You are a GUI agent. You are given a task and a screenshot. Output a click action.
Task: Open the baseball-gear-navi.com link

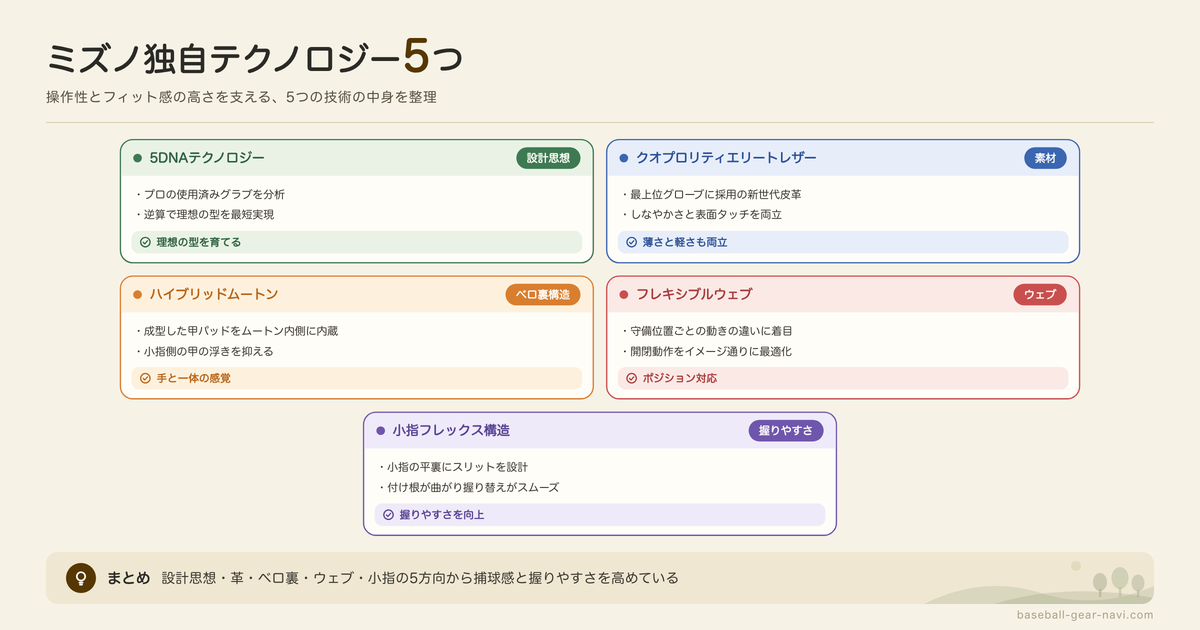click(x=1084, y=615)
